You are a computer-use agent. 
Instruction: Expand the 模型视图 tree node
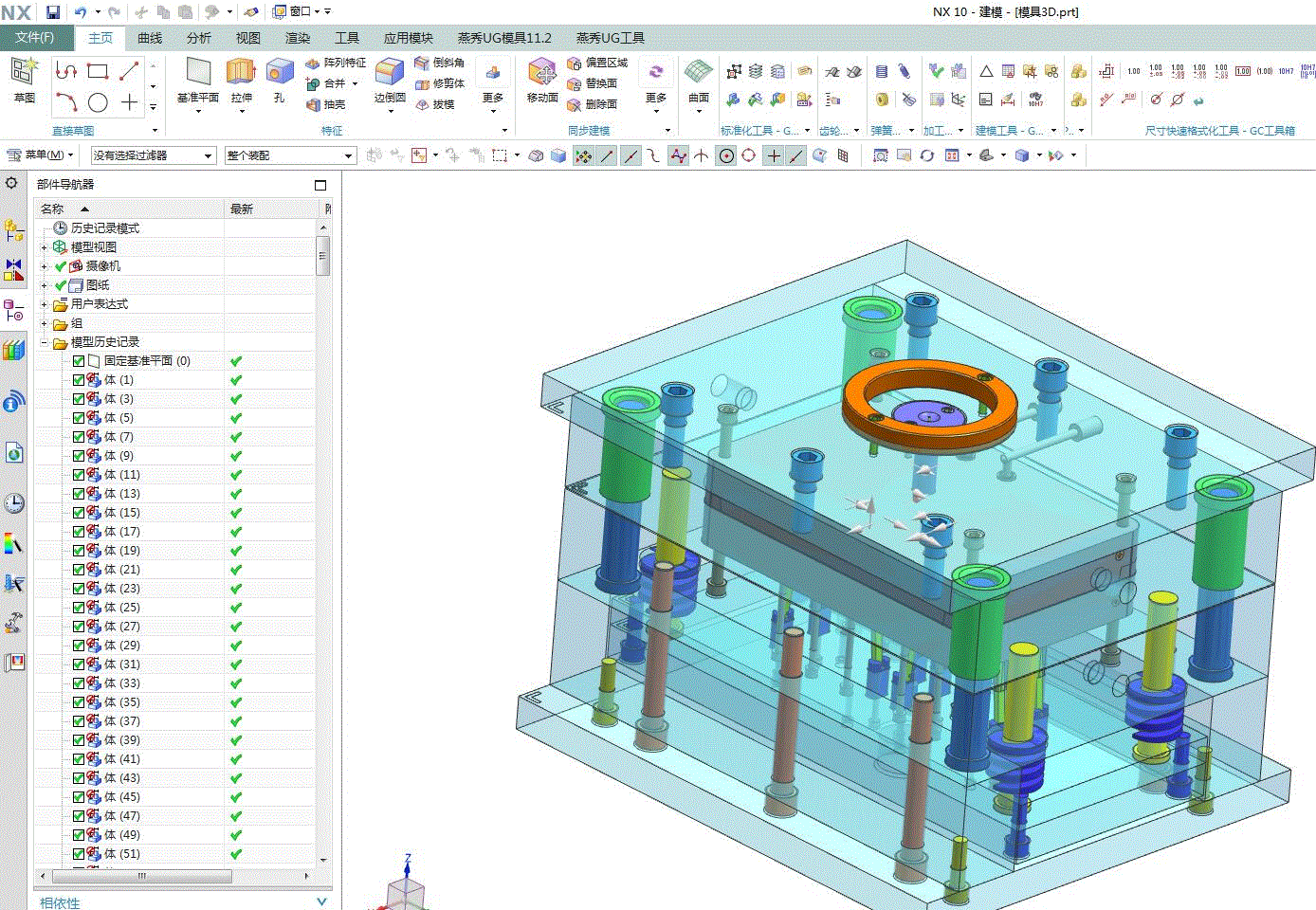(44, 247)
